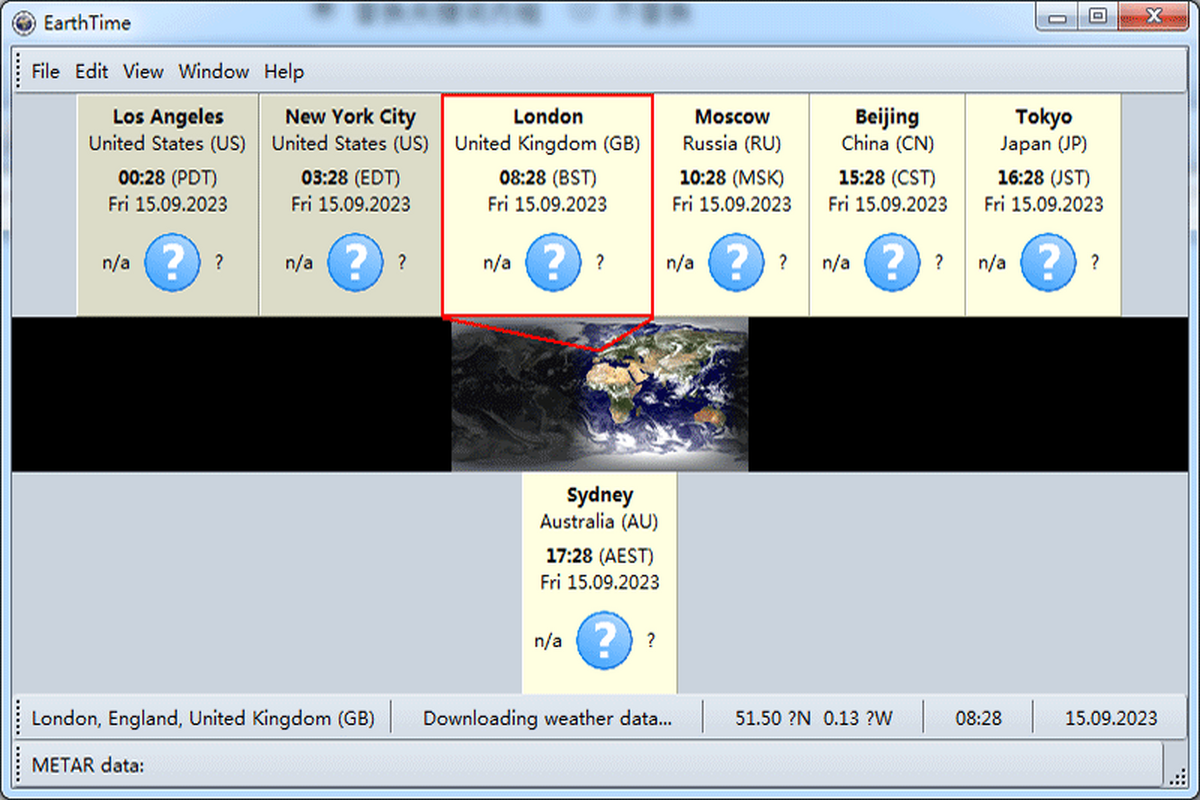Open the File menu
The height and width of the screenshot is (800, 1200).
pyautogui.click(x=45, y=71)
